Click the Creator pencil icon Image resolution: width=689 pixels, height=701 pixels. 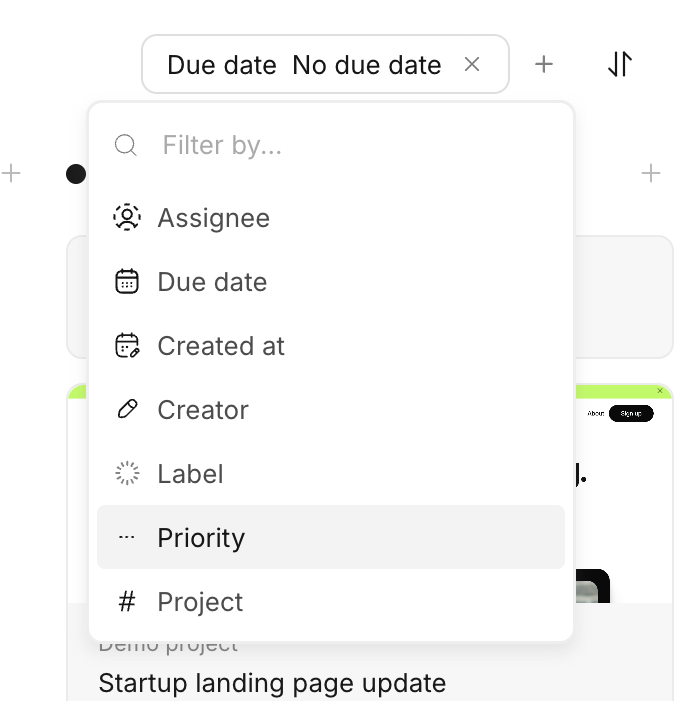(127, 410)
